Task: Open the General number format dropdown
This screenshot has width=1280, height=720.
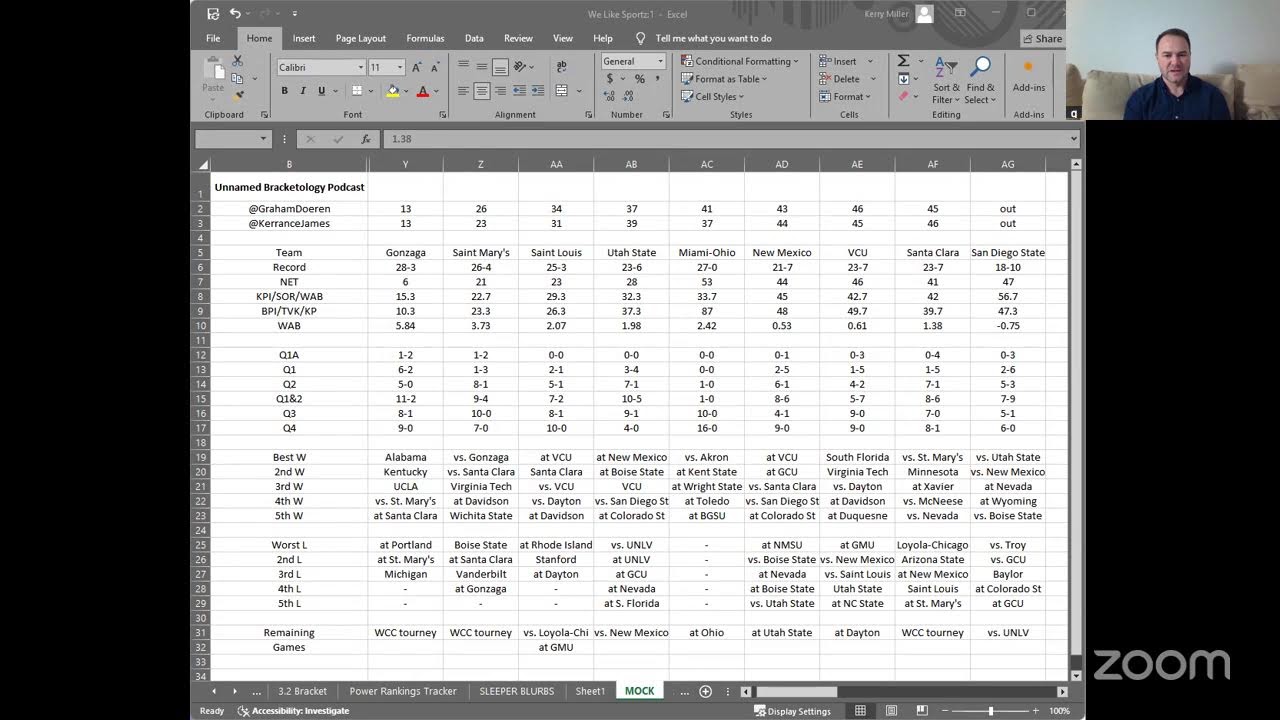Action: (x=659, y=61)
